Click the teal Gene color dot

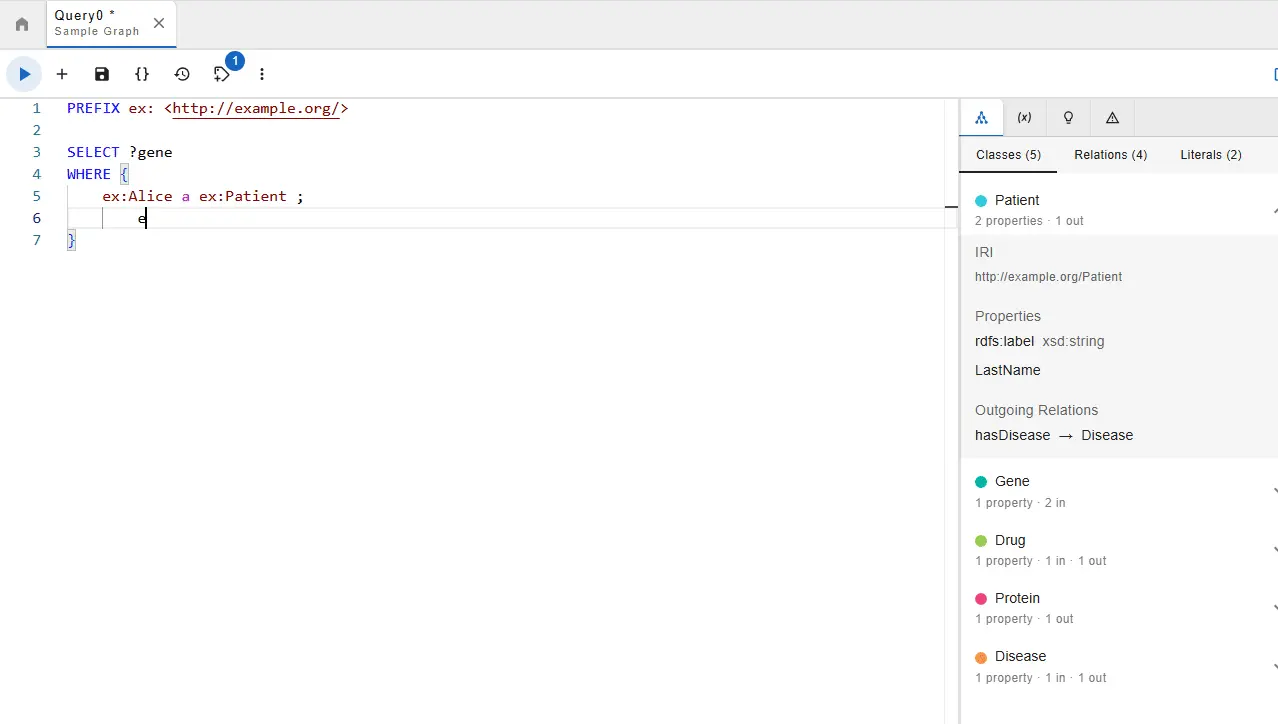(x=981, y=482)
